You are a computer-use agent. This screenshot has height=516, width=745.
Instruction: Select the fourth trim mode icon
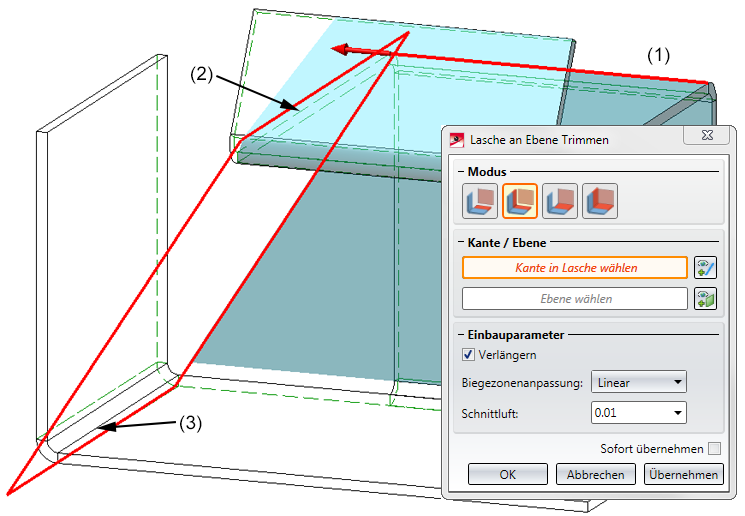pyautogui.click(x=600, y=201)
